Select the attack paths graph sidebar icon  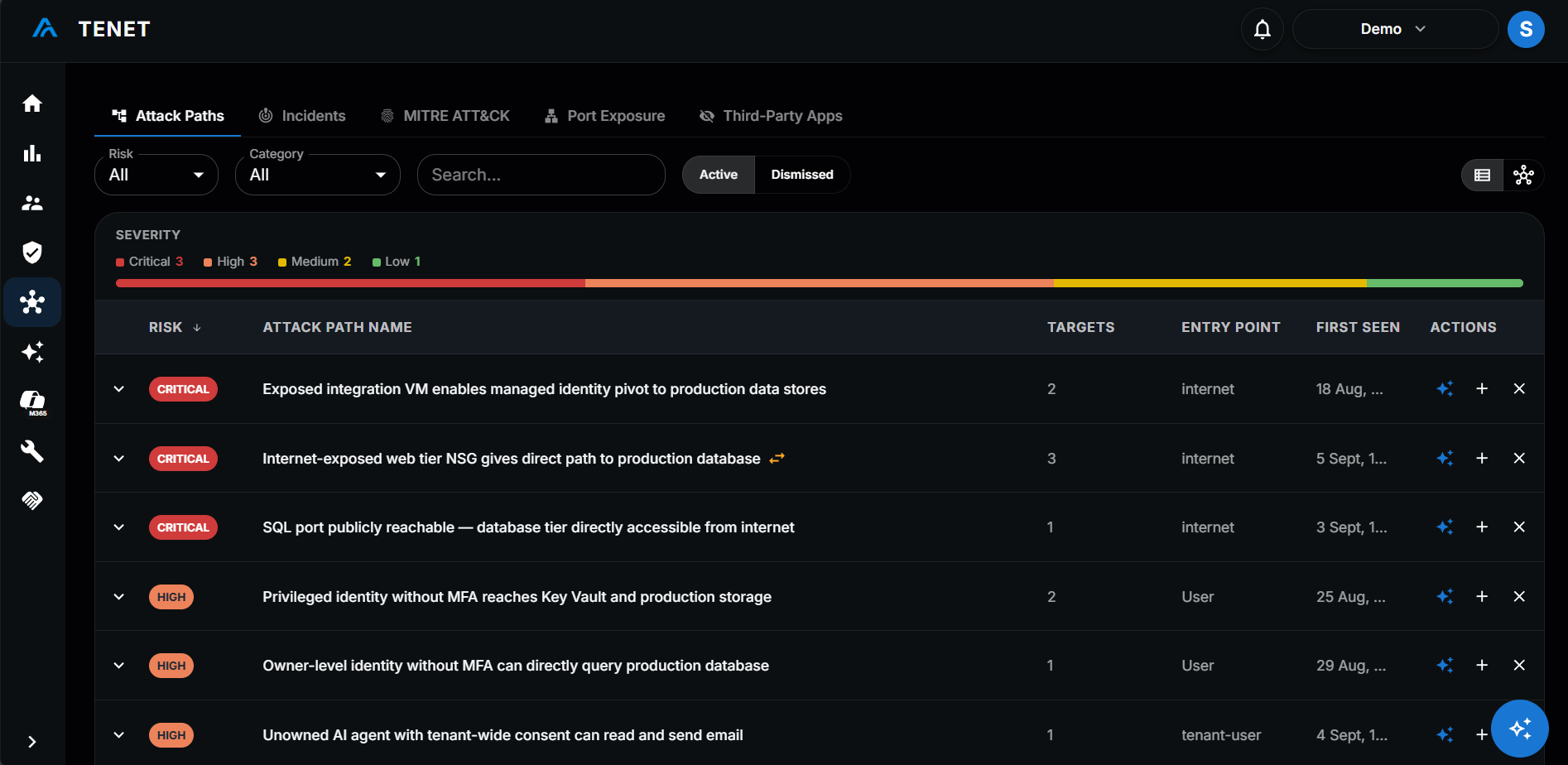coord(32,302)
